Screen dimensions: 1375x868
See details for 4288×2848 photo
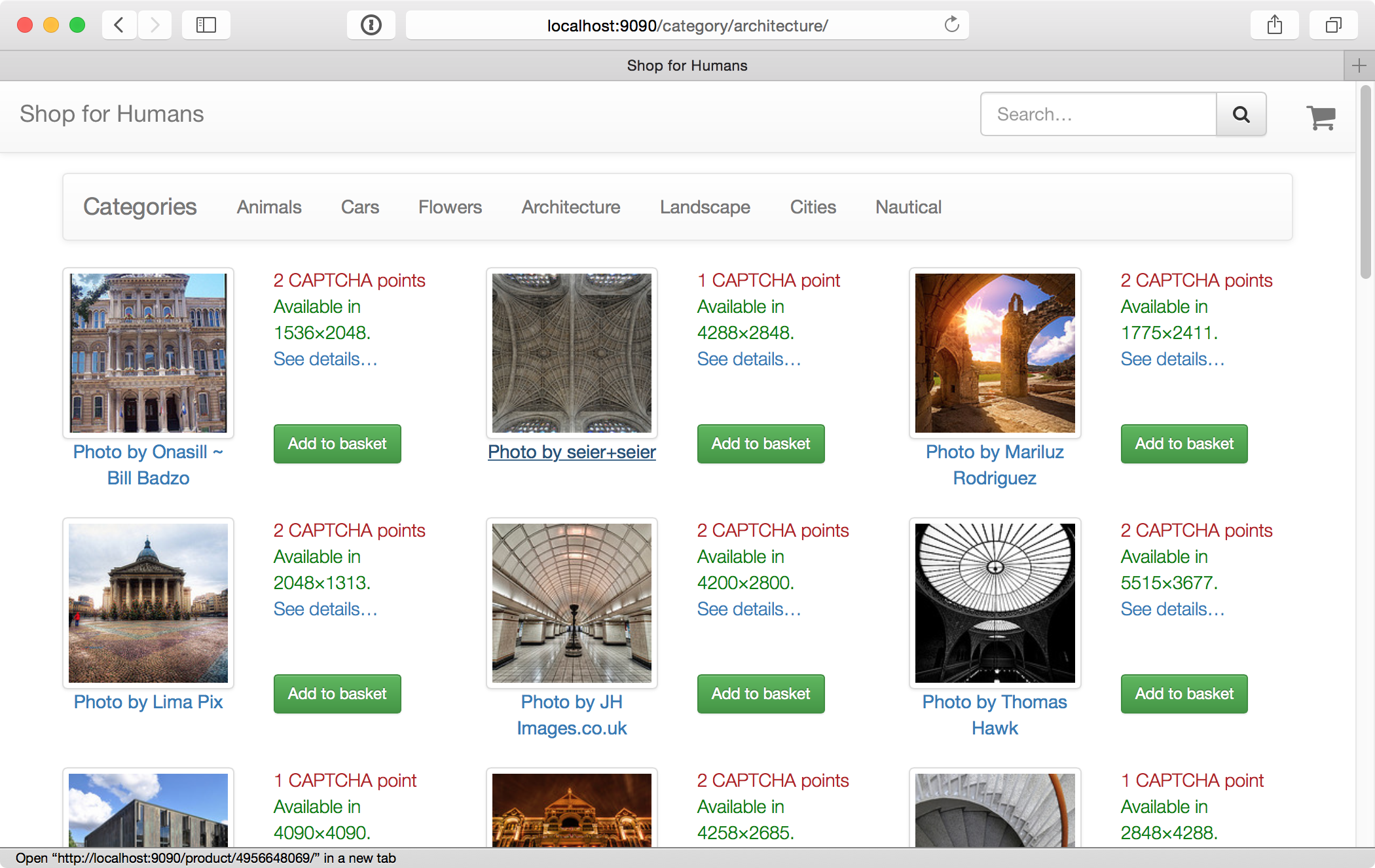pos(749,359)
